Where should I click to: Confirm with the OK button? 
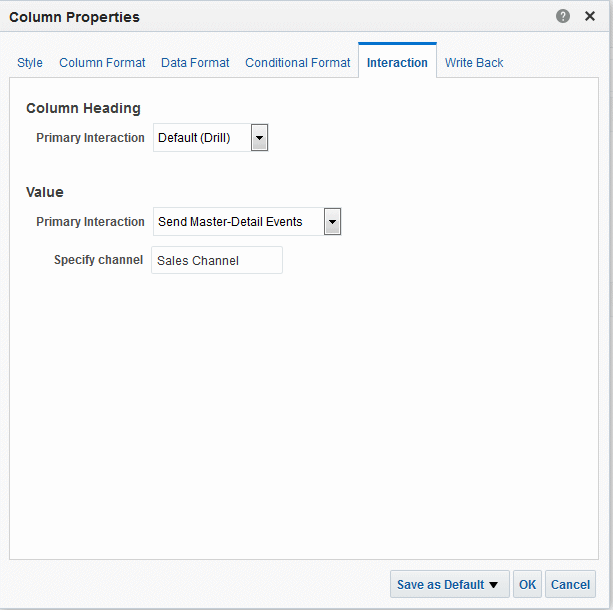(527, 585)
